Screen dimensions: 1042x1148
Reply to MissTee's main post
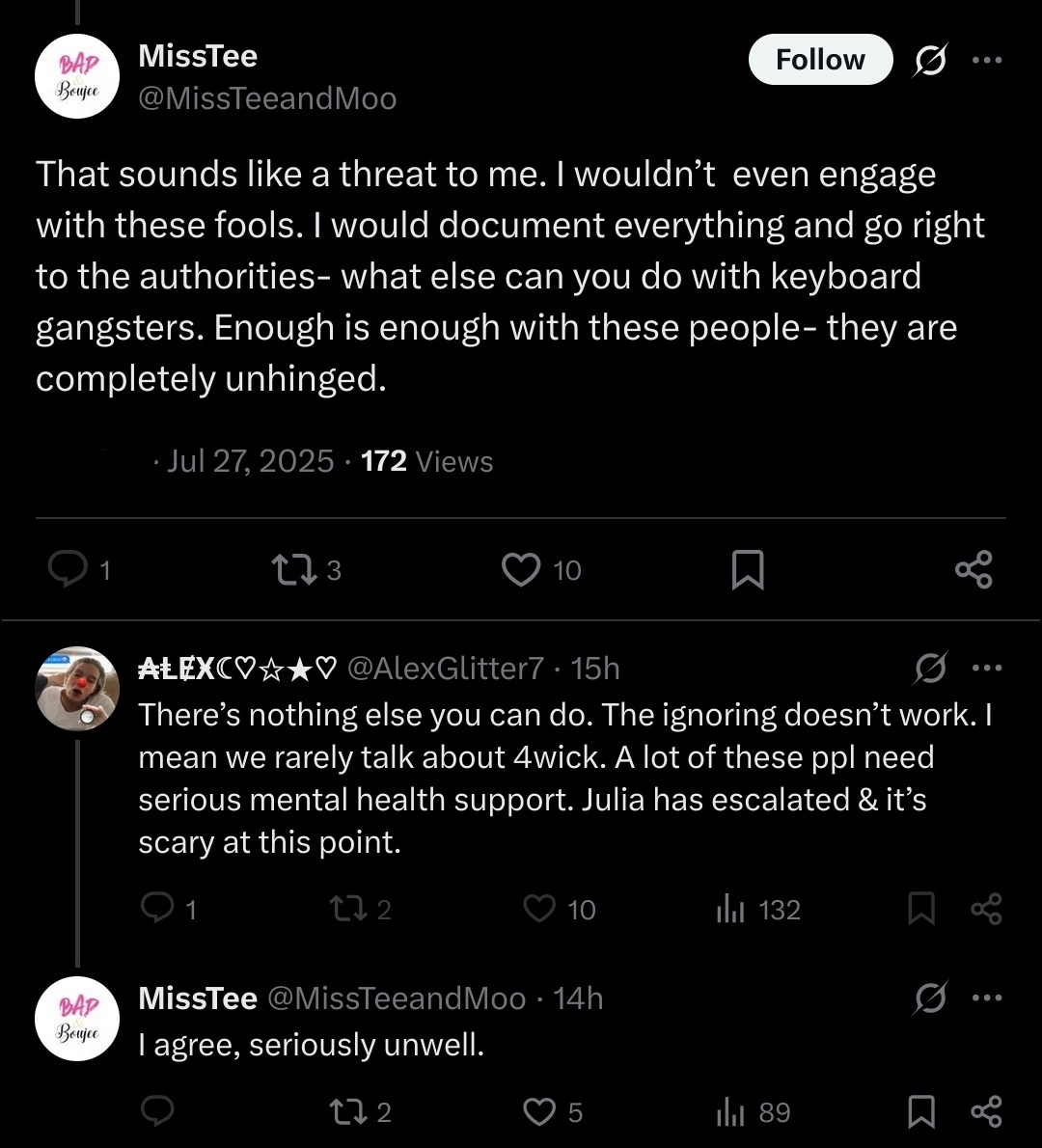tap(68, 570)
